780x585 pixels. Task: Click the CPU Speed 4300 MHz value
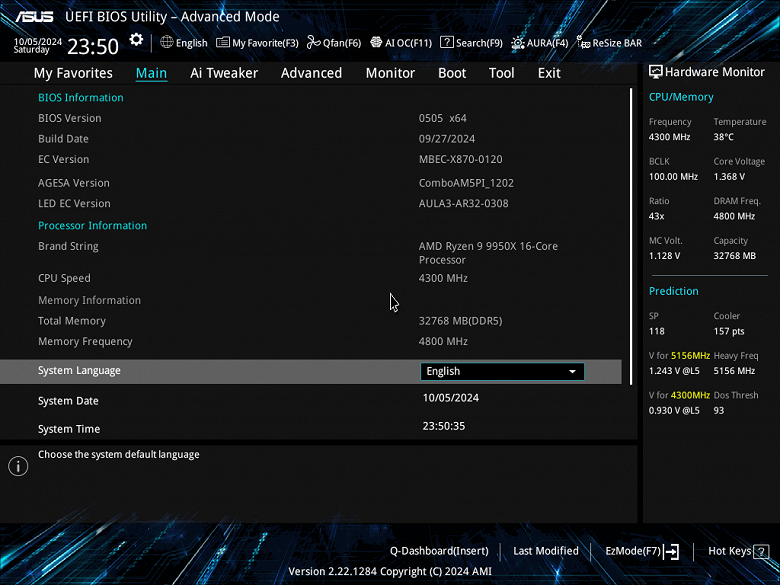click(x=443, y=278)
